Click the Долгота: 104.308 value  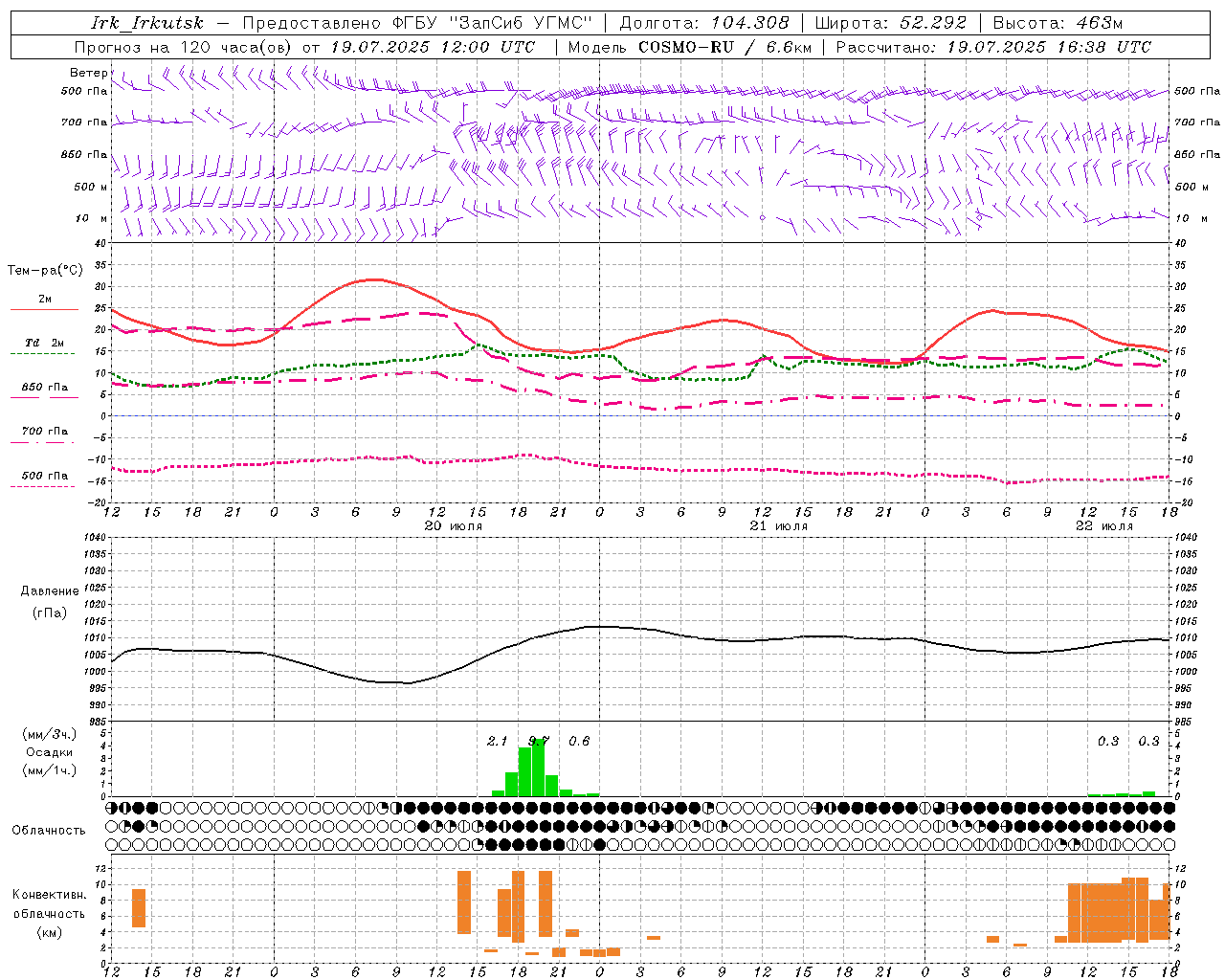[704, 23]
